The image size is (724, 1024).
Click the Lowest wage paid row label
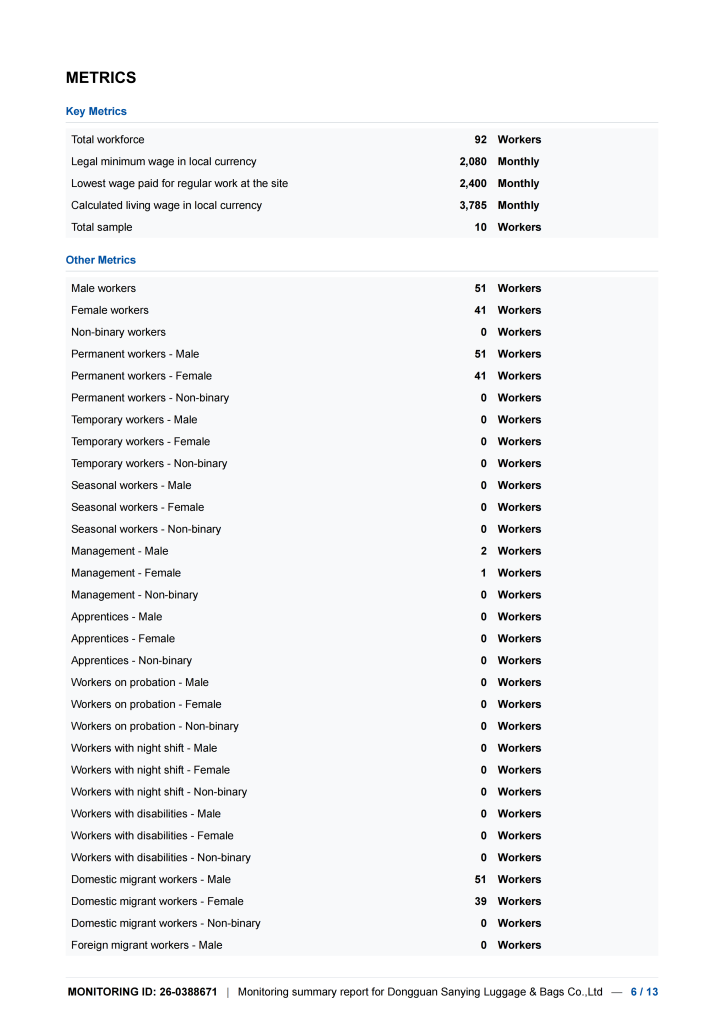[180, 184]
